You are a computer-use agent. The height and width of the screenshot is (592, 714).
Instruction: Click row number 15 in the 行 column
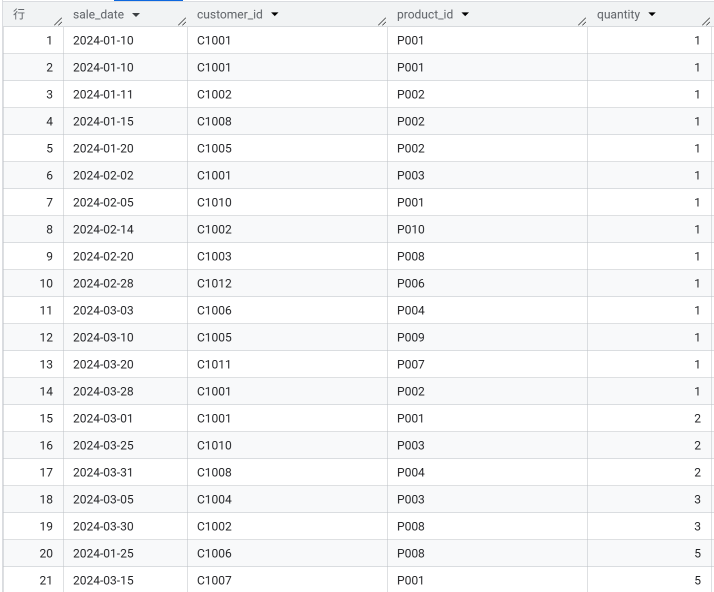pyautogui.click(x=46, y=419)
